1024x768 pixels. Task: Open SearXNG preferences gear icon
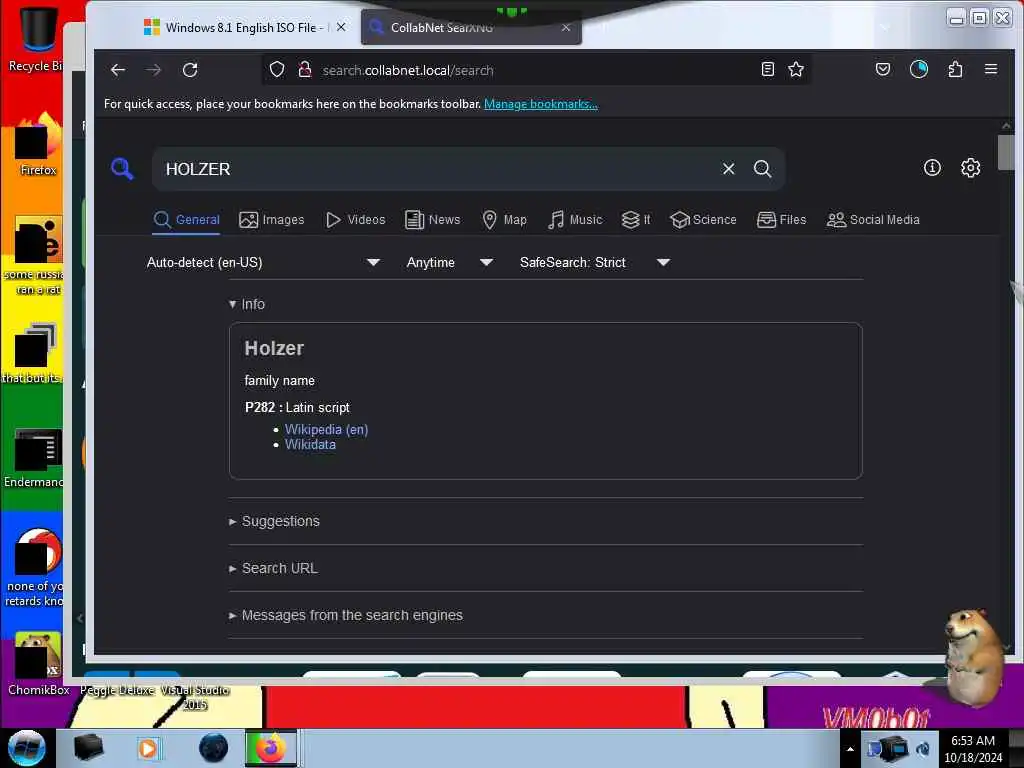(970, 168)
